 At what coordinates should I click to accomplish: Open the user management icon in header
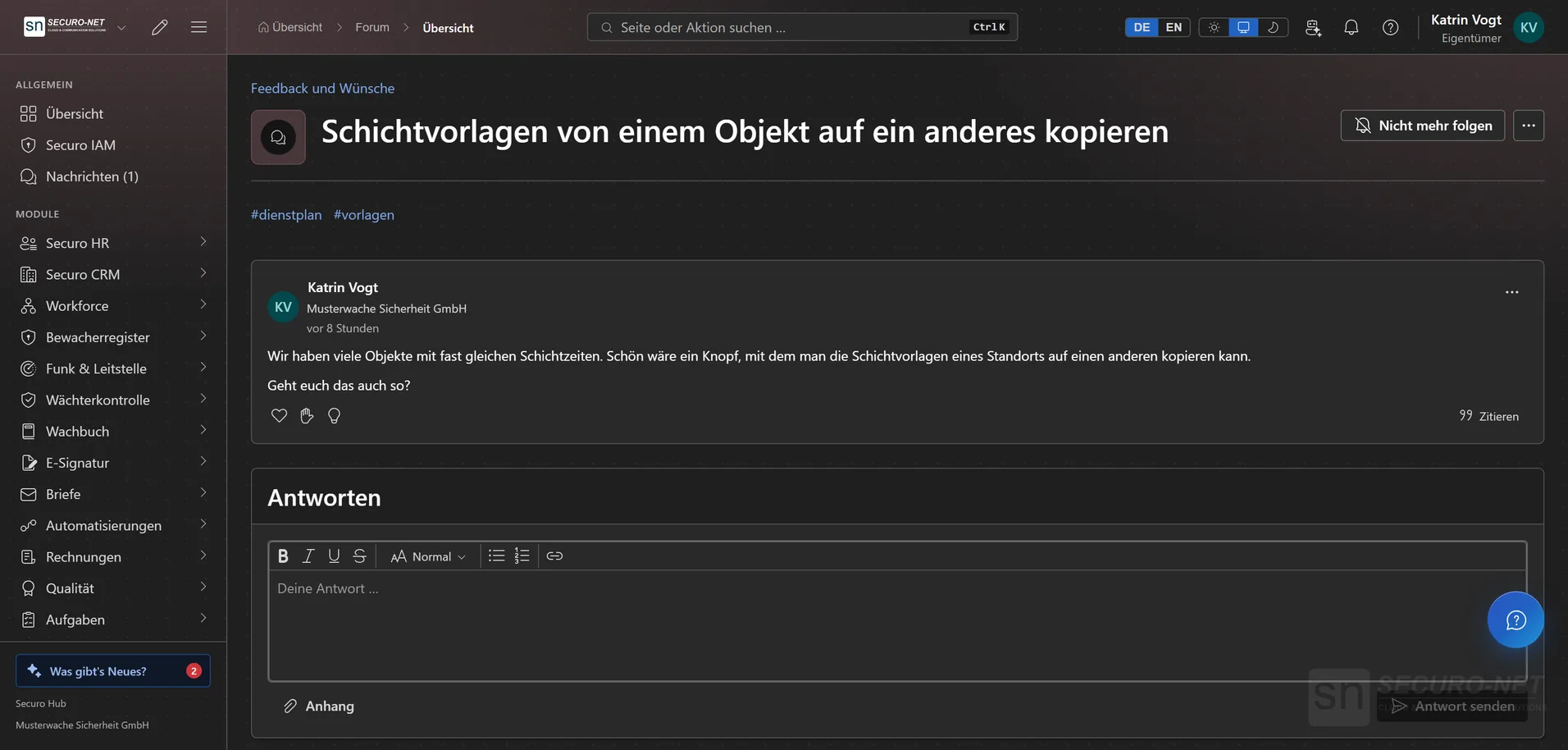(x=1313, y=27)
